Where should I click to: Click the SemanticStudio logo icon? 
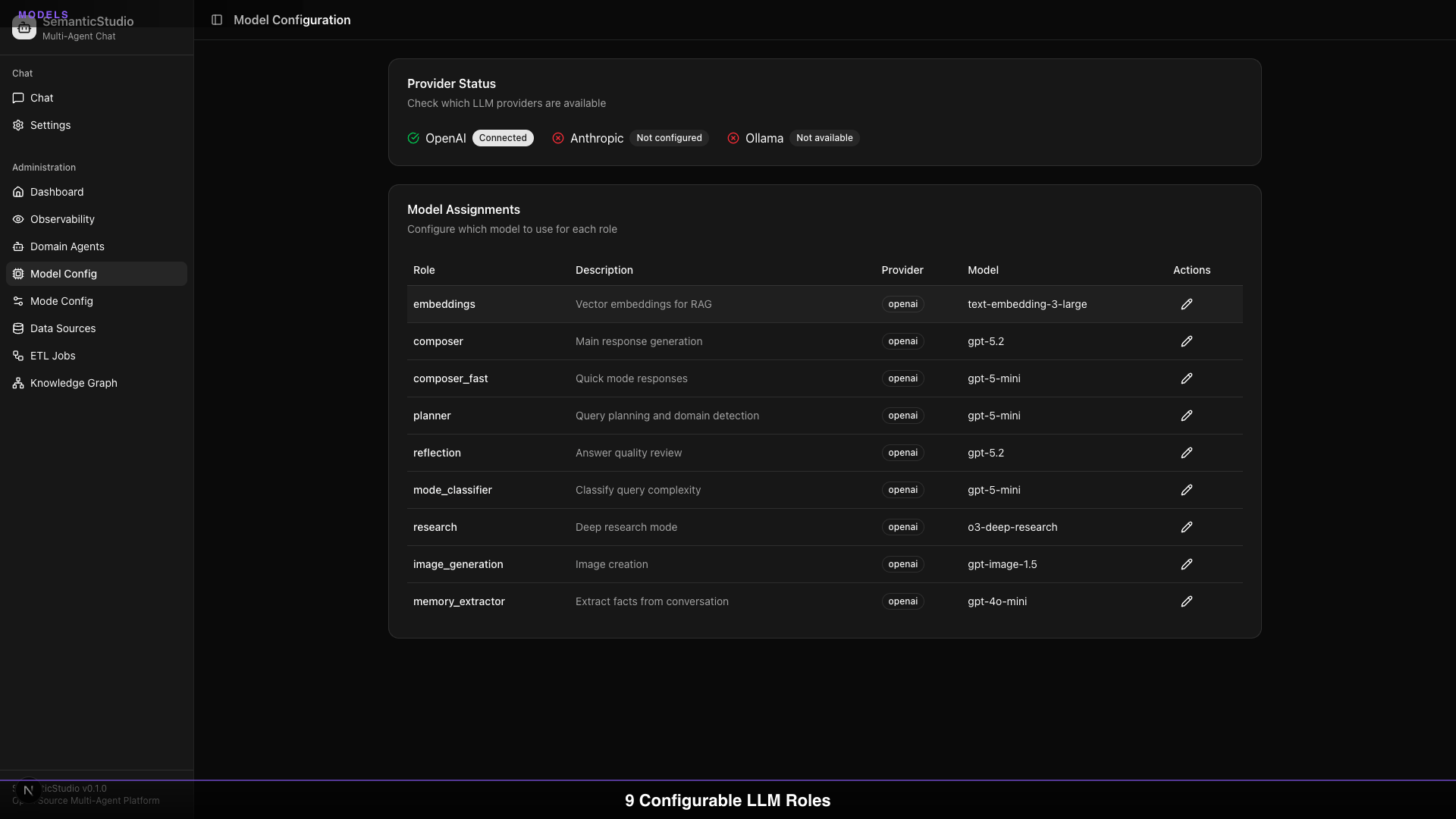pyautogui.click(x=24, y=27)
